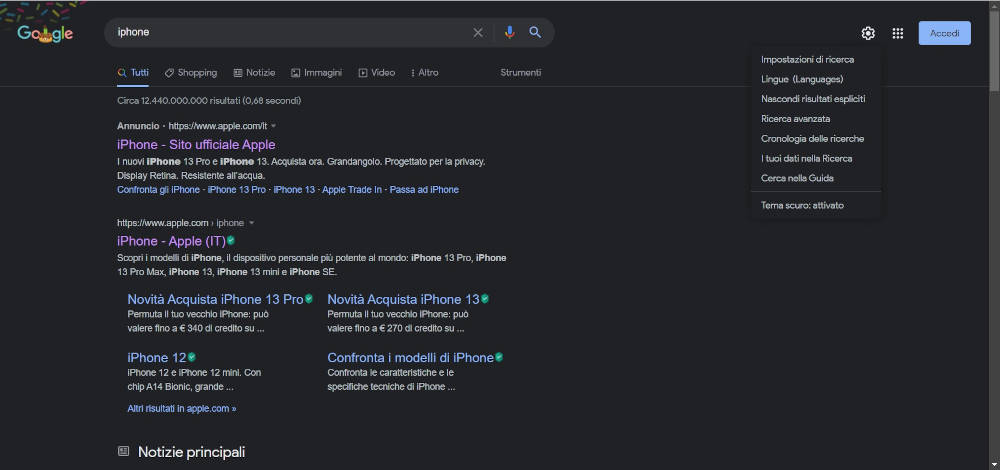Image resolution: width=1000 pixels, height=470 pixels.
Task: Click the Notizie principali newspaper icon
Action: point(123,452)
